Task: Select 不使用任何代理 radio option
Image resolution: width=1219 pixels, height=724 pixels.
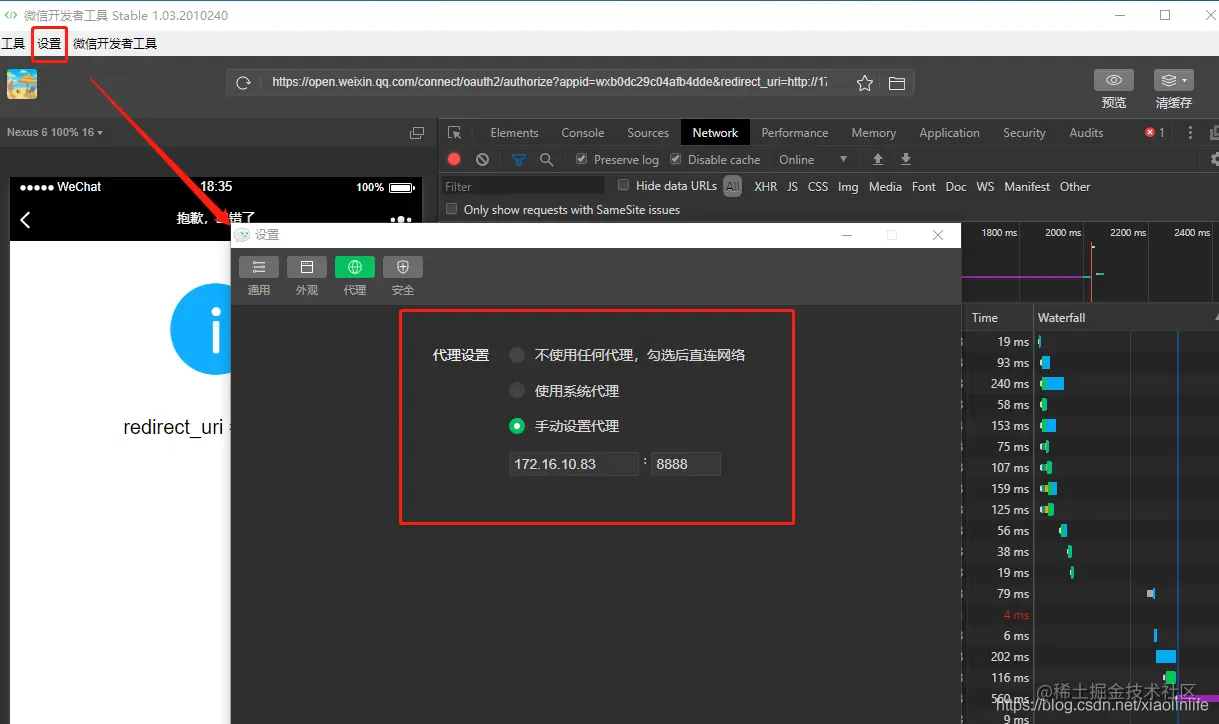Action: pyautogui.click(x=517, y=355)
